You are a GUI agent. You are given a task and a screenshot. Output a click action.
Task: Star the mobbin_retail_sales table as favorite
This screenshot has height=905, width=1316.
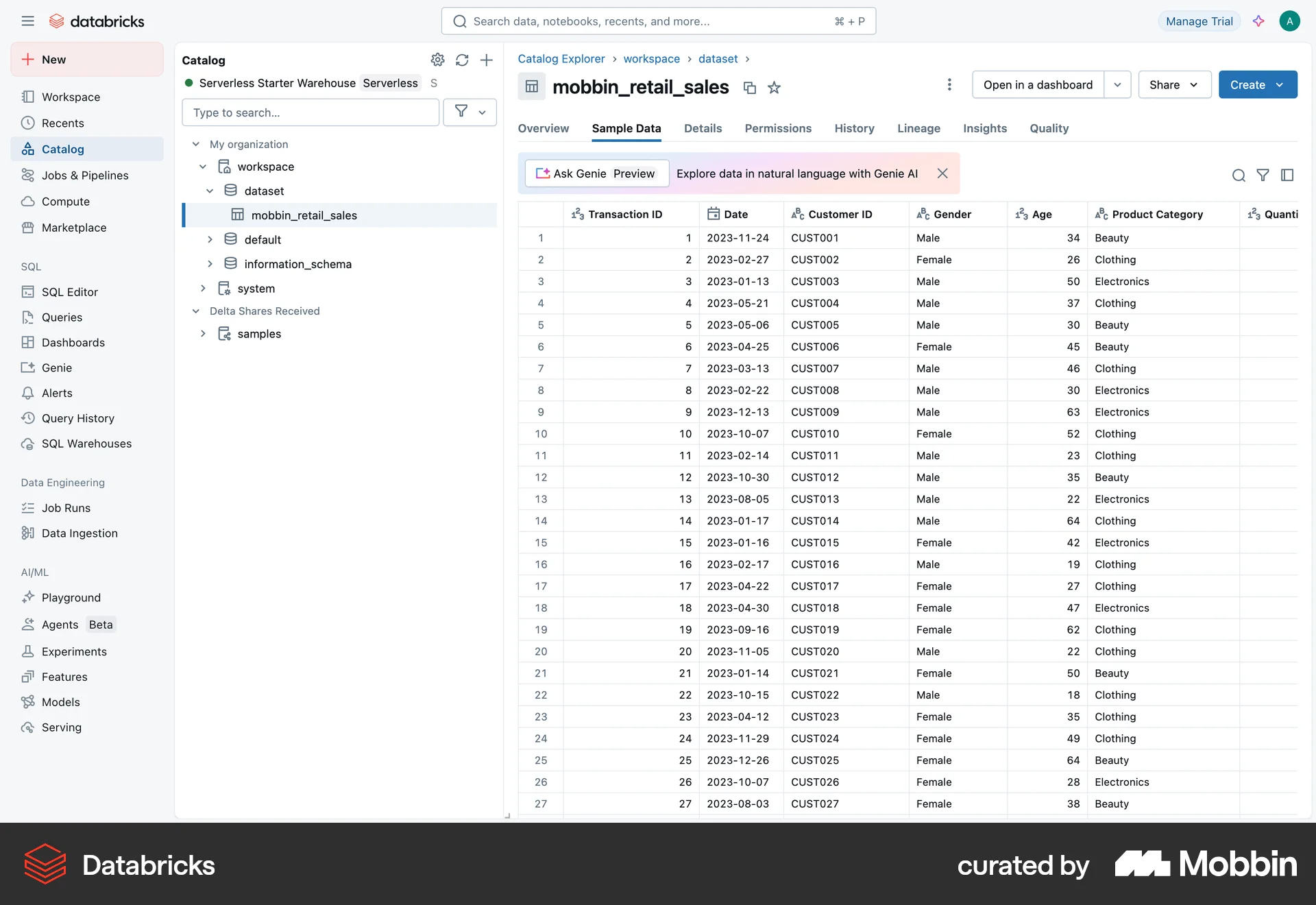(774, 88)
